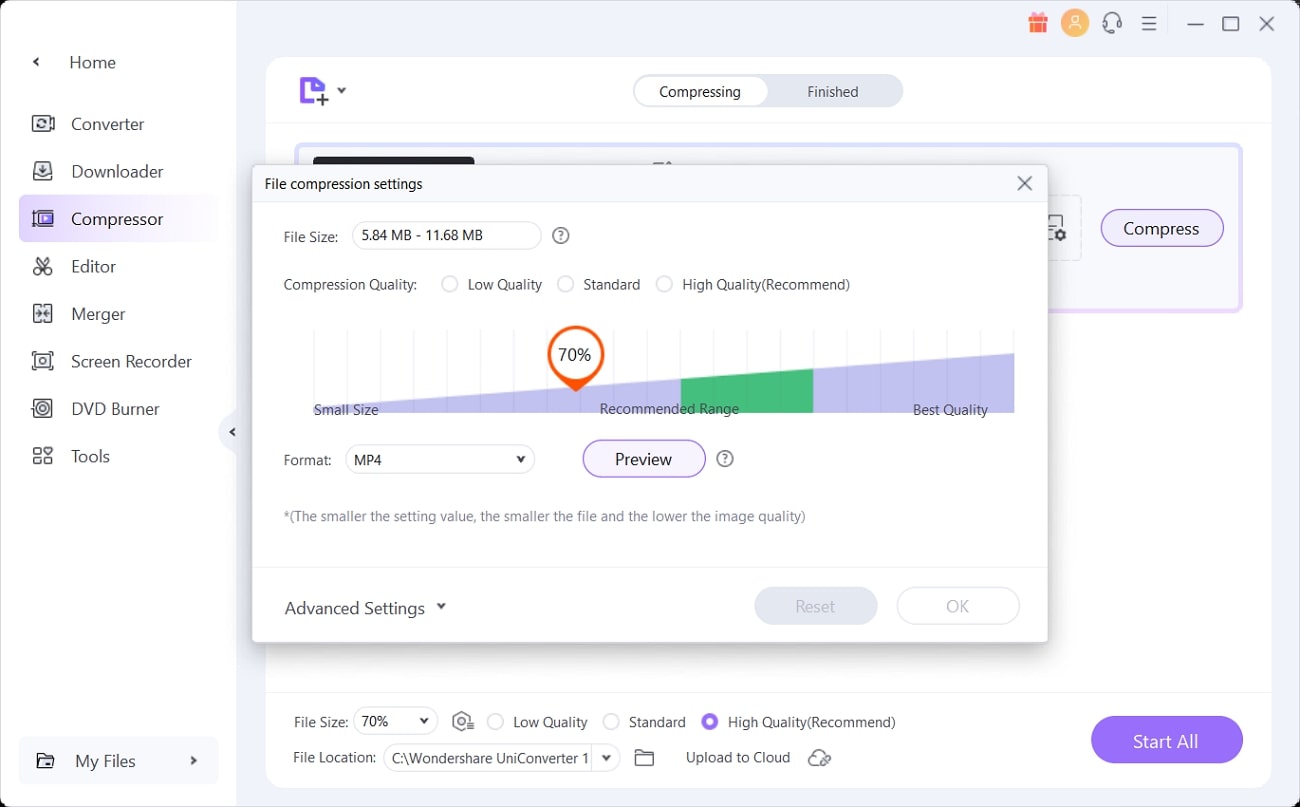Click help icon beside File Size field
The height and width of the screenshot is (807, 1300).
[x=561, y=236]
